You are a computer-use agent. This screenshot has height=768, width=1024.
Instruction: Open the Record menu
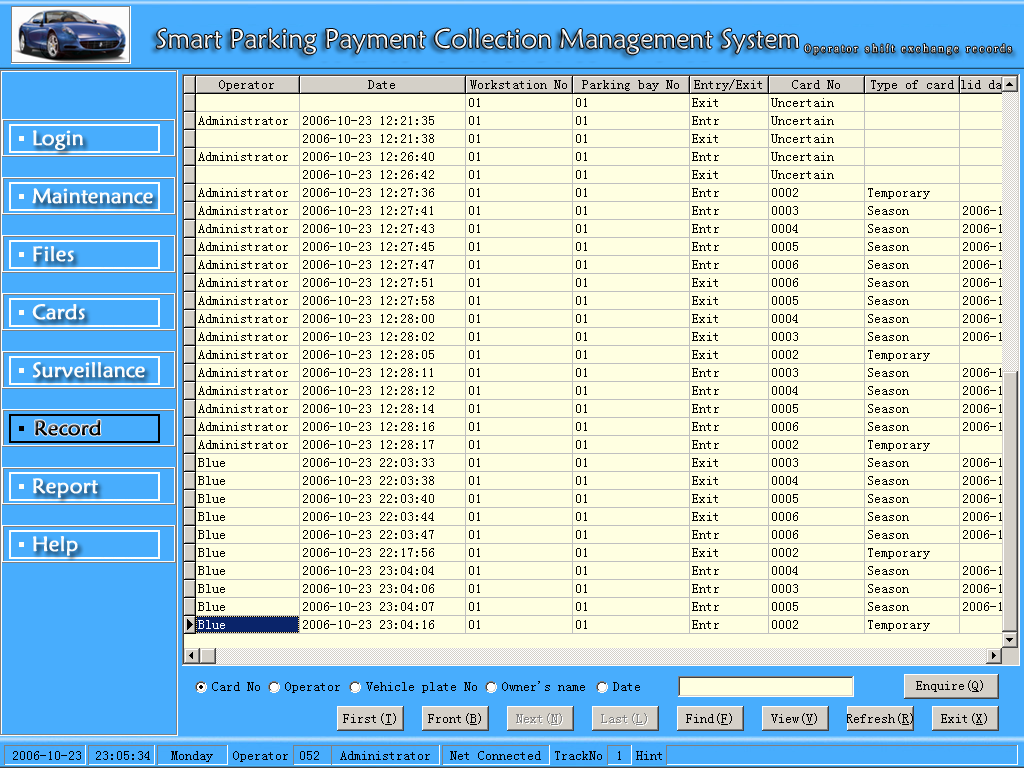coord(84,428)
